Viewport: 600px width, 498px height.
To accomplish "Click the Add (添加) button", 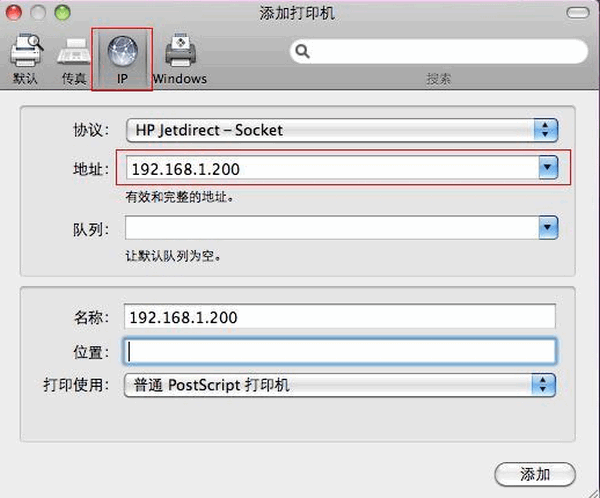I will pos(535,475).
